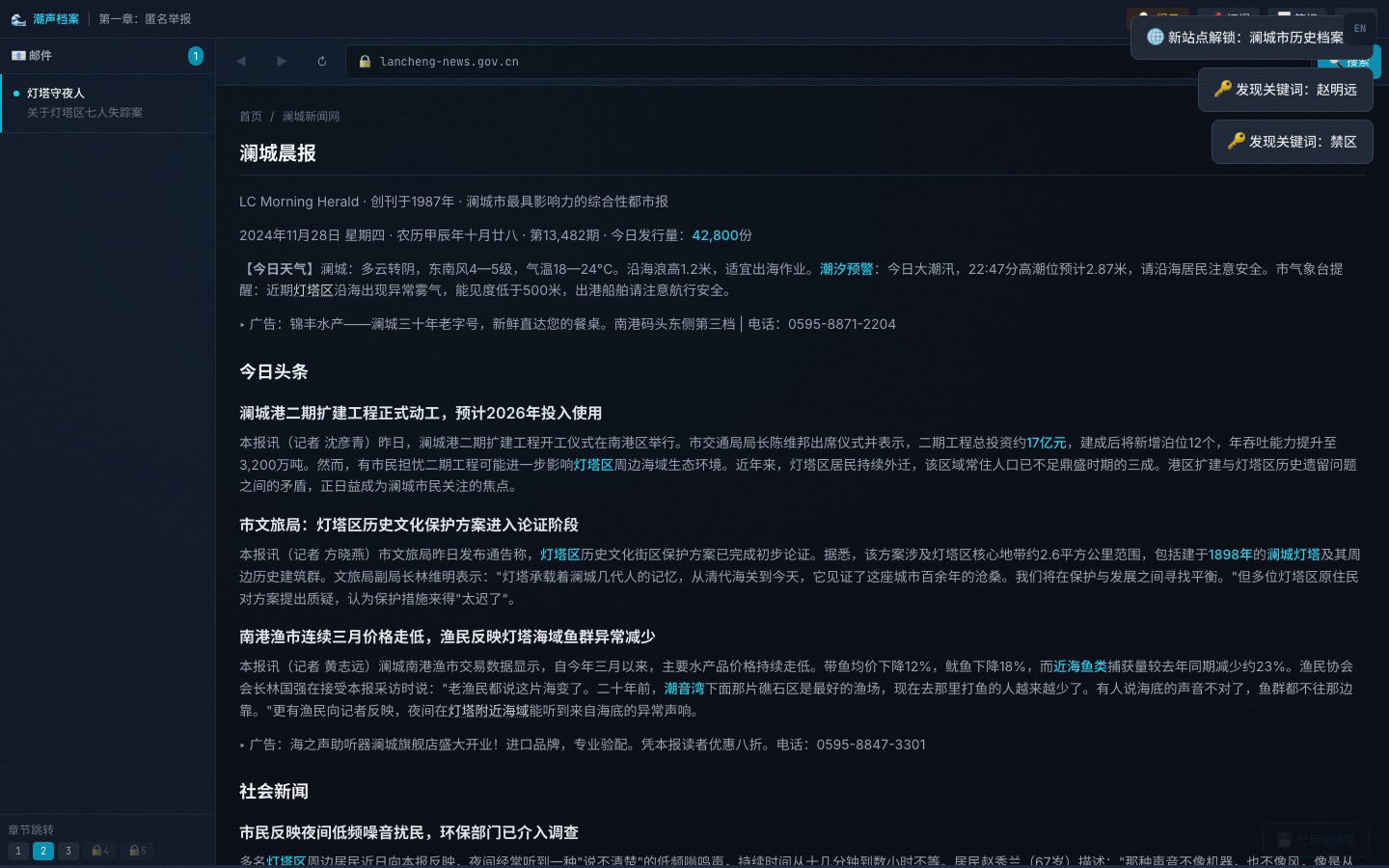This screenshot has height=868, width=1389.
Task: Switch language with the EN button
Action: click(1360, 28)
